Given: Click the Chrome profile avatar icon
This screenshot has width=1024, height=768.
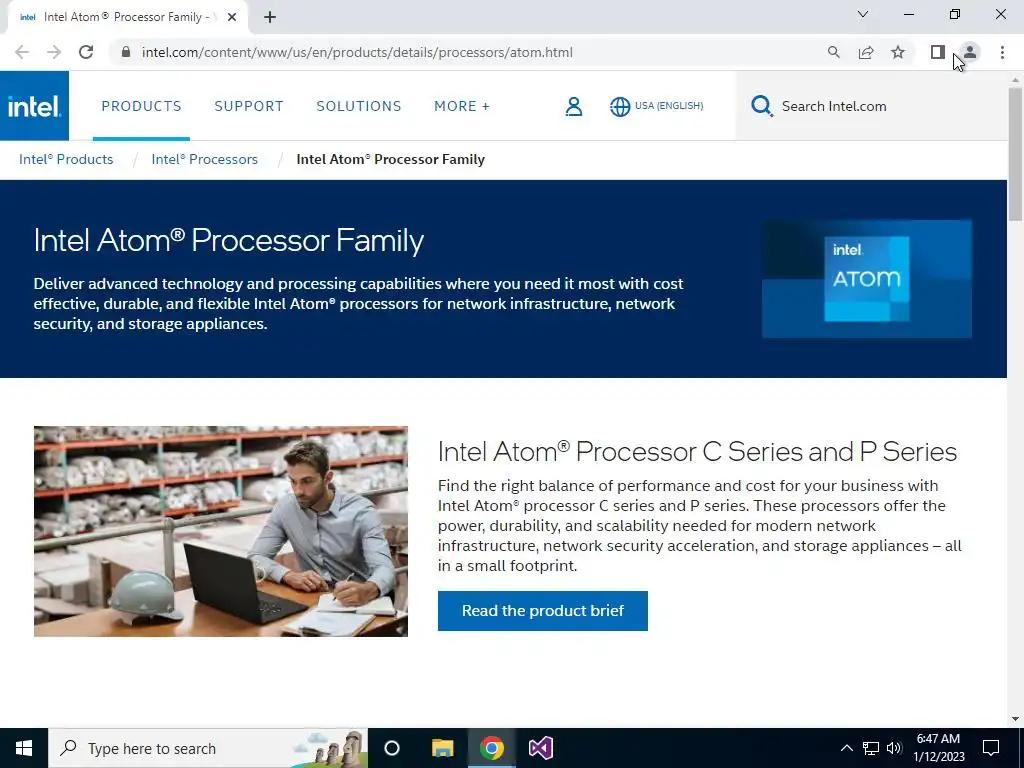Looking at the screenshot, I should click(x=970, y=52).
